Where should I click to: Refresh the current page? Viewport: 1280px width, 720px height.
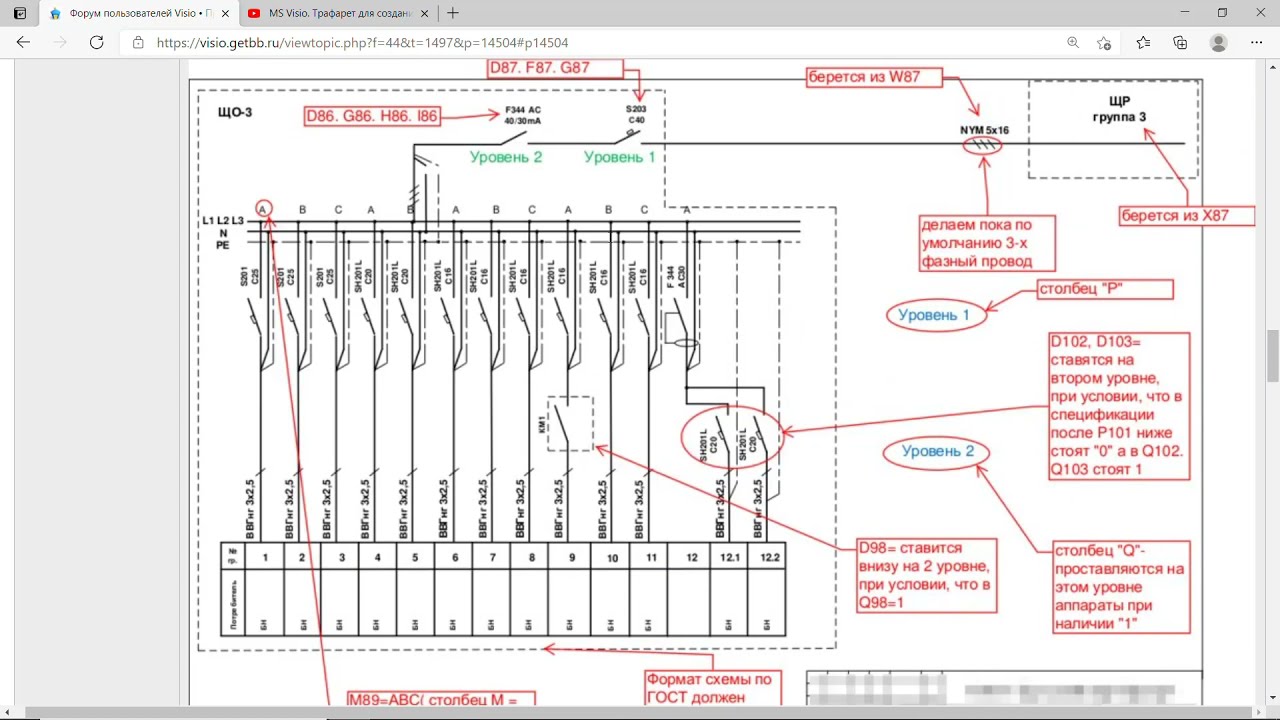(97, 43)
